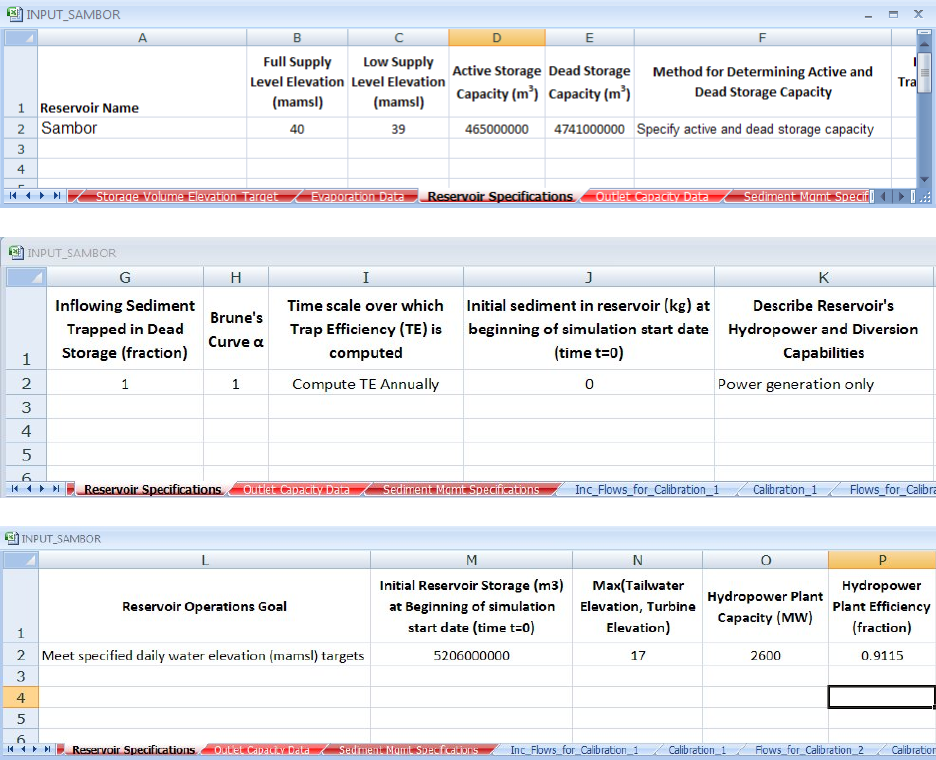Select the 'Sambor' reservoir name cell
The height and width of the screenshot is (760, 936).
(x=142, y=128)
